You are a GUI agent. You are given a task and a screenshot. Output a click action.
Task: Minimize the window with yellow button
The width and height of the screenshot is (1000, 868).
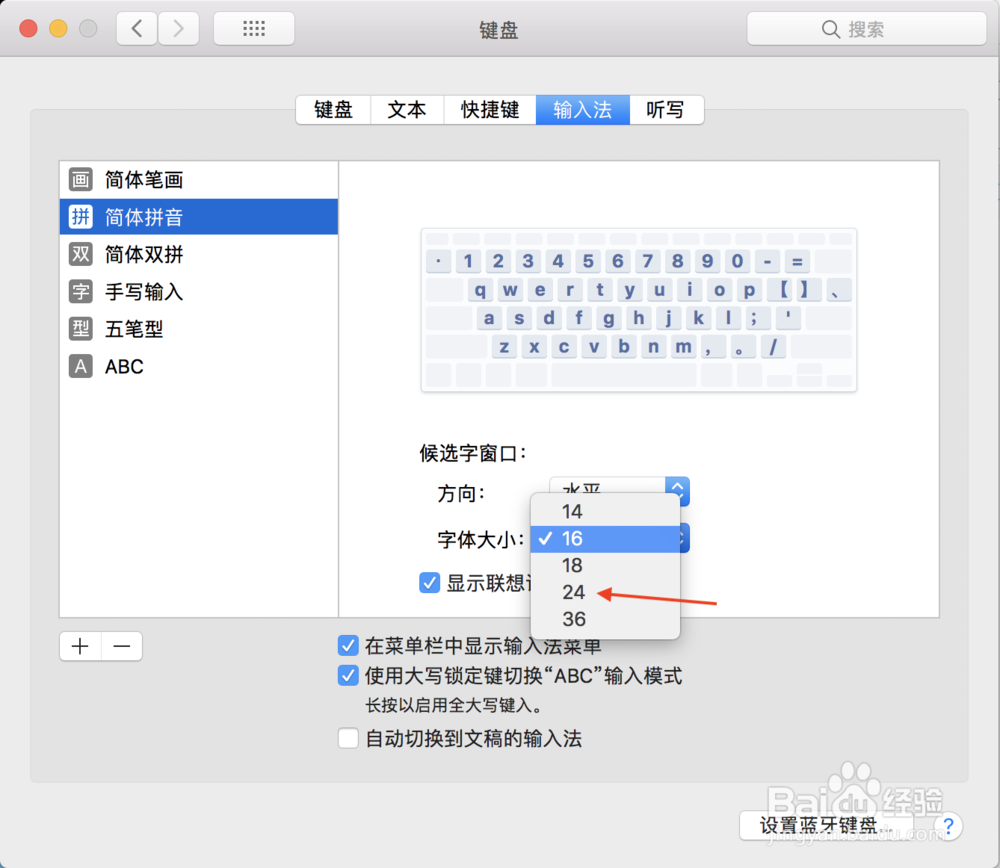tap(59, 29)
